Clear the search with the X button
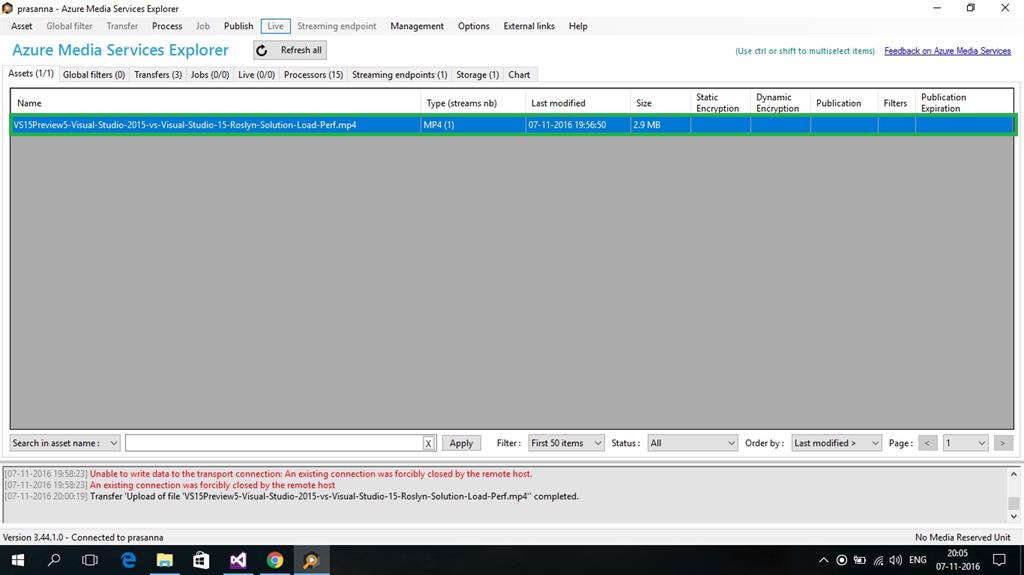The image size is (1024, 575). click(428, 443)
